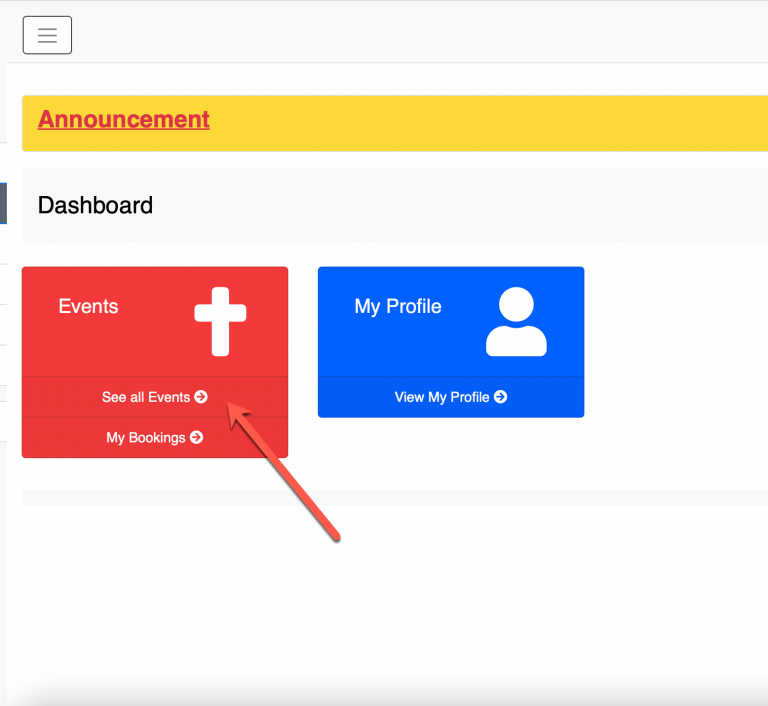The height and width of the screenshot is (706, 768).
Task: Click the arrow icon beside See all Events
Action: click(201, 396)
